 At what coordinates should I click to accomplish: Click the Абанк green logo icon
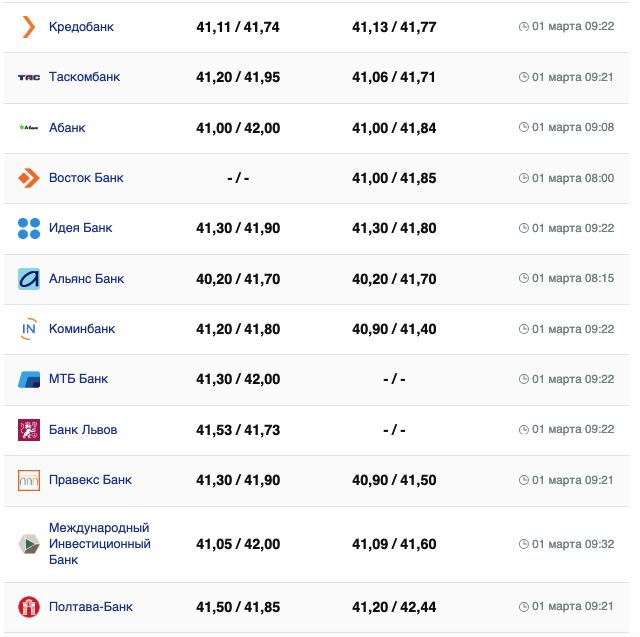[x=29, y=127]
